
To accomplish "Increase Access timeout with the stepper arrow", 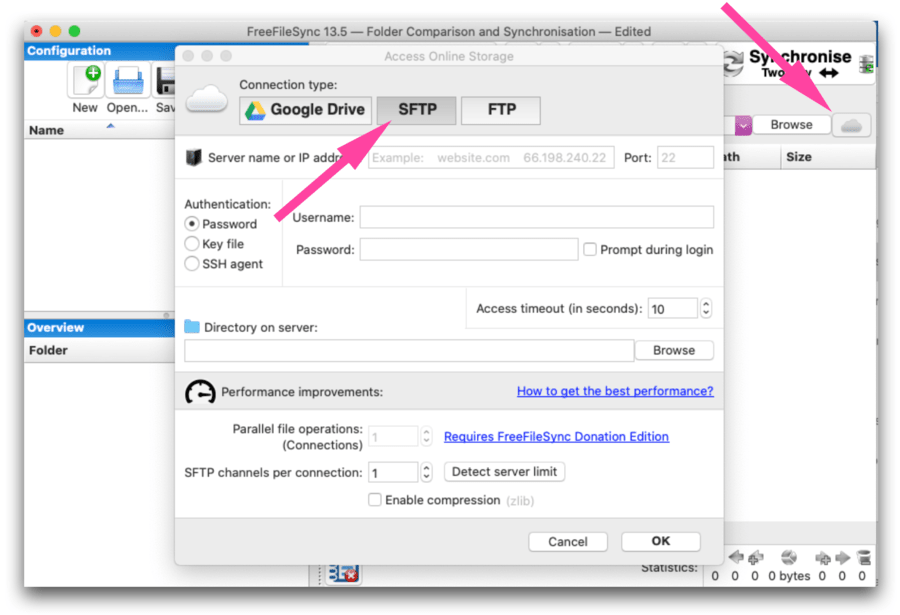I will (707, 303).
